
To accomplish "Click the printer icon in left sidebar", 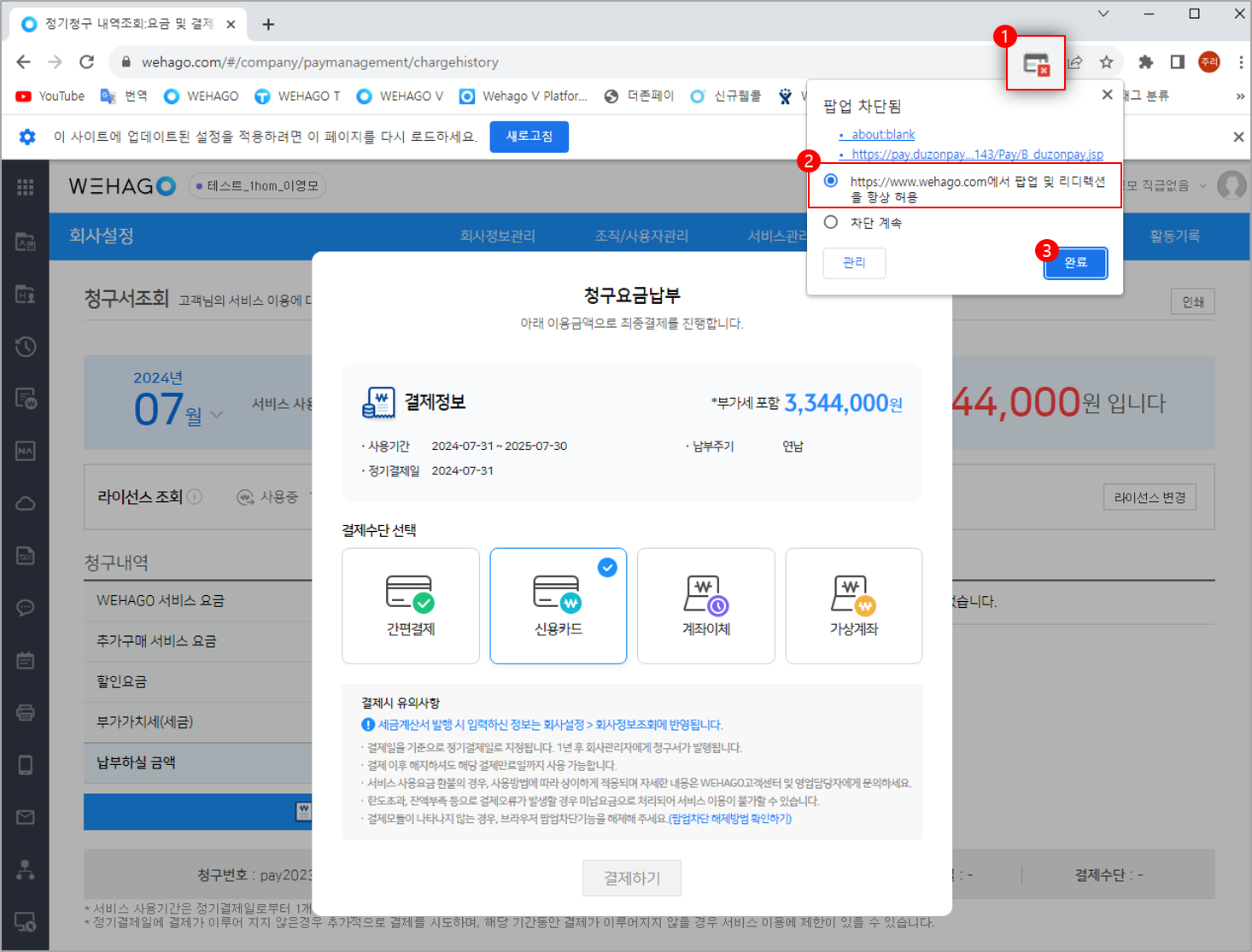I will [26, 712].
